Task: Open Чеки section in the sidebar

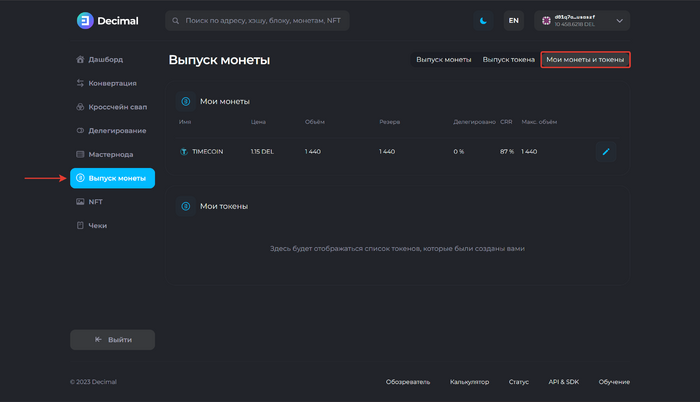Action: coord(97,226)
